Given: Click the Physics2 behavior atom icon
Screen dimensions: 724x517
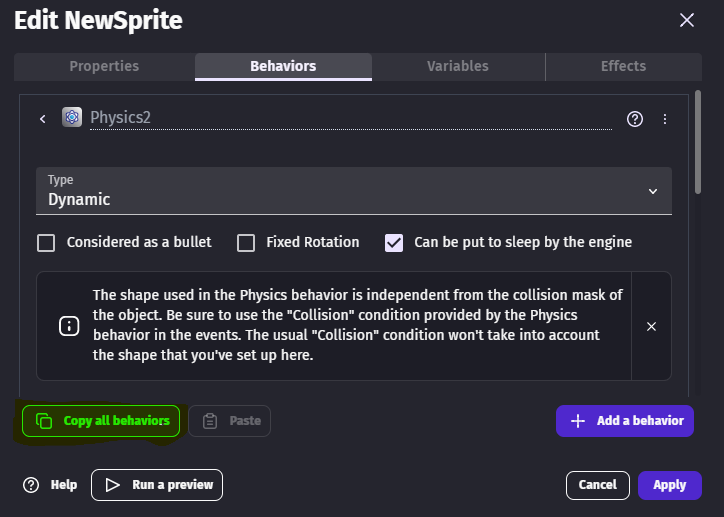Looking at the screenshot, I should pyautogui.click(x=72, y=118).
